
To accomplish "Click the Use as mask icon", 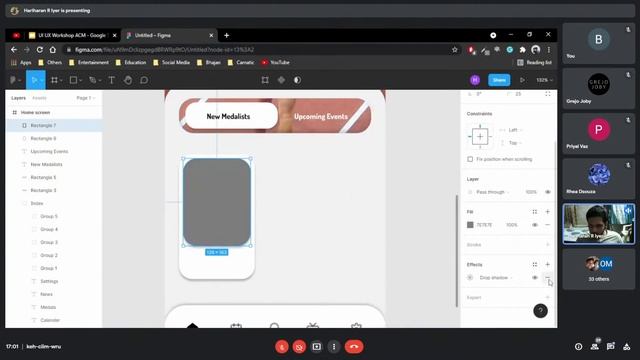I will 298,80.
